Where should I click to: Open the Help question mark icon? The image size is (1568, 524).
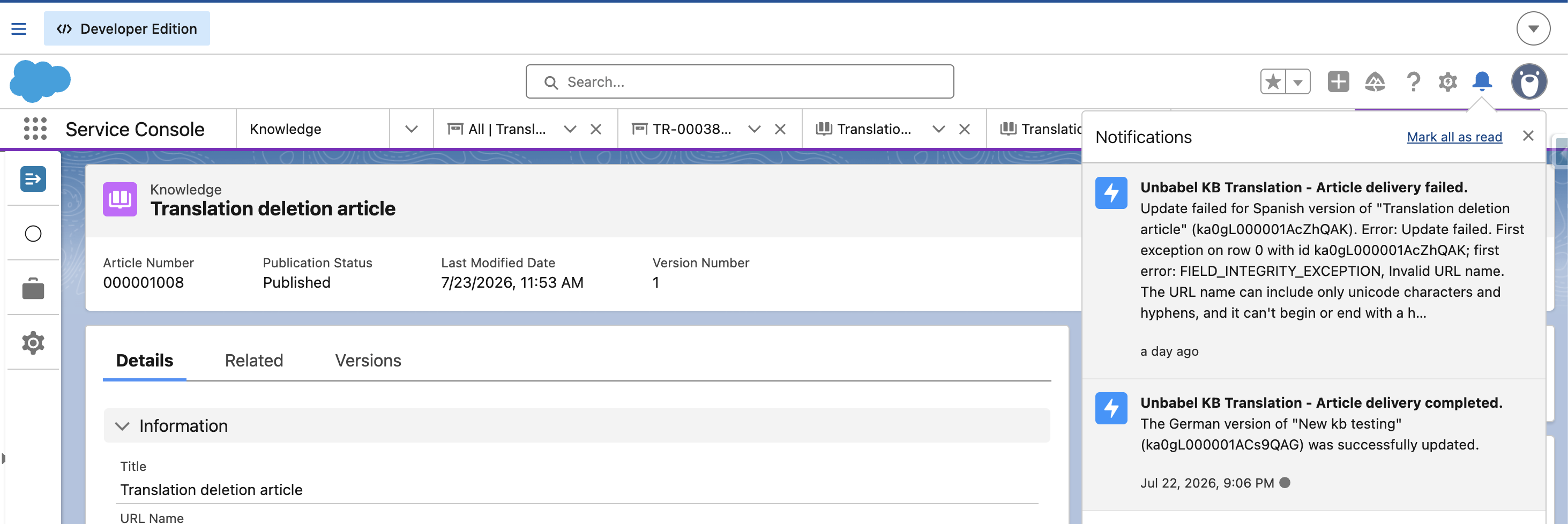click(1413, 81)
